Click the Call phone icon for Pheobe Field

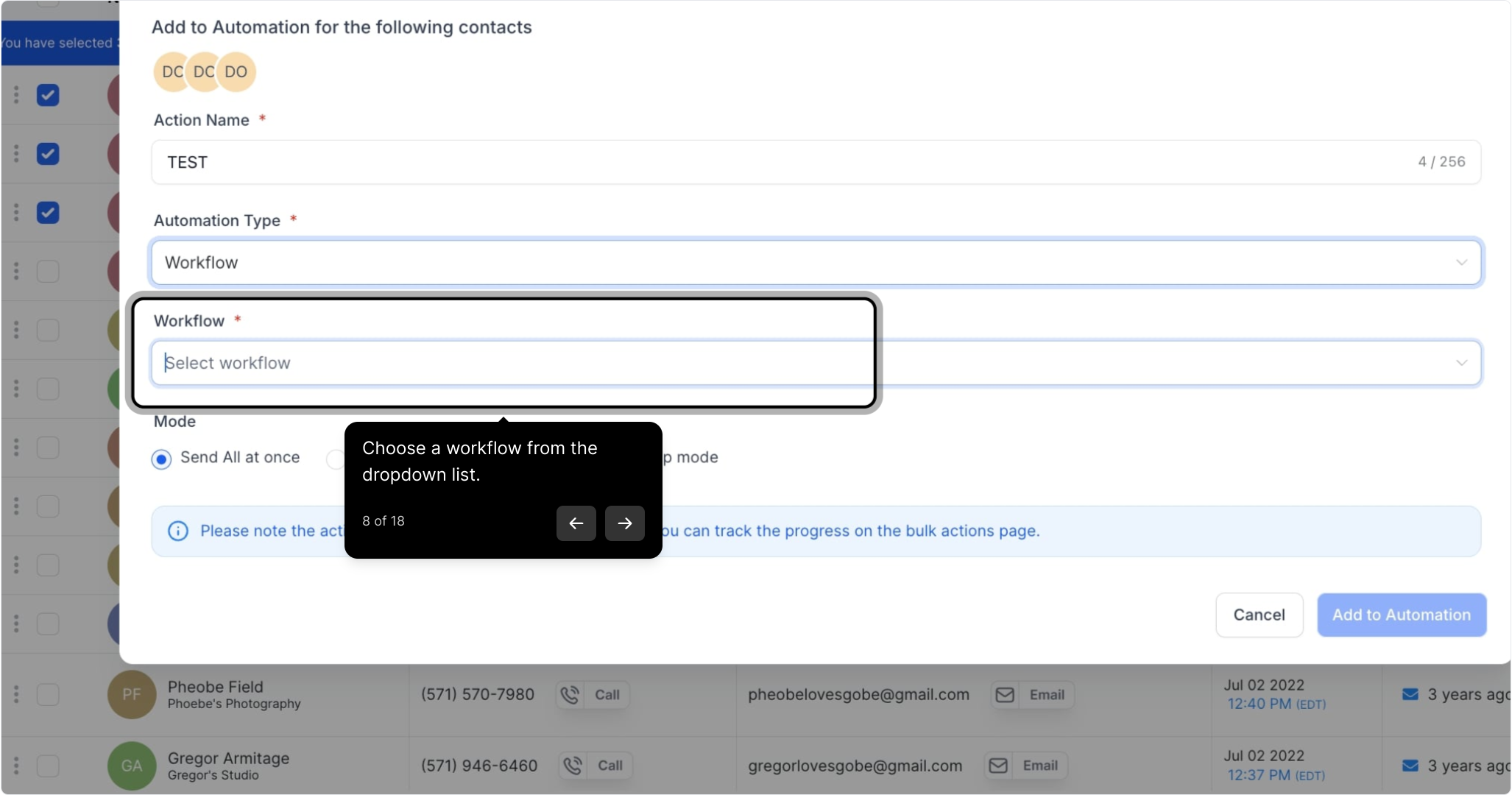coord(570,695)
